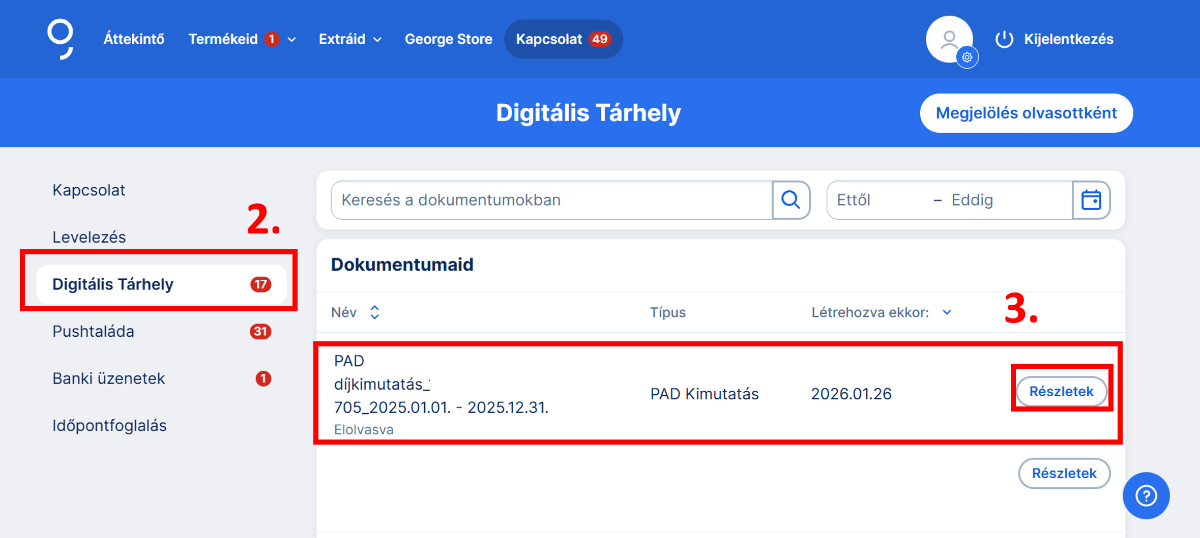Open the user profile avatar
Image resolution: width=1200 pixels, height=538 pixels.
pyautogui.click(x=949, y=39)
